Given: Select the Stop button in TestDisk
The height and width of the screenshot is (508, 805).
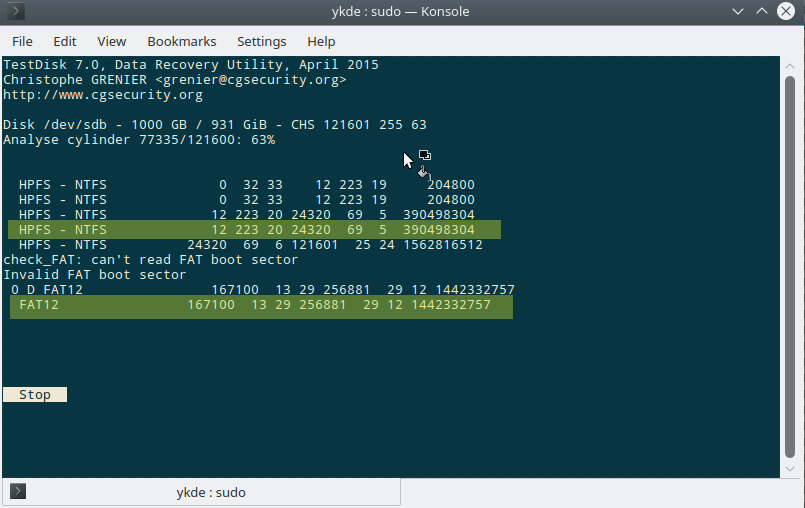Looking at the screenshot, I should click(x=35, y=394).
